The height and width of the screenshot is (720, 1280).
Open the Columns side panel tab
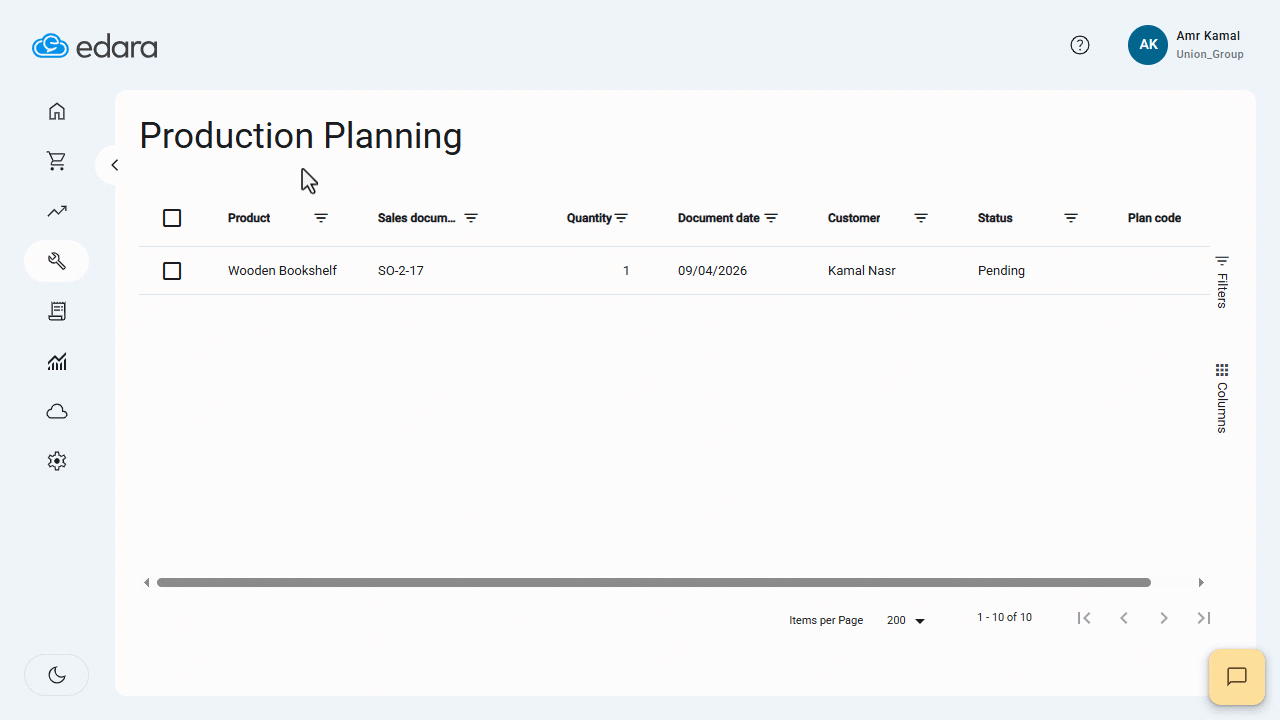click(1222, 398)
